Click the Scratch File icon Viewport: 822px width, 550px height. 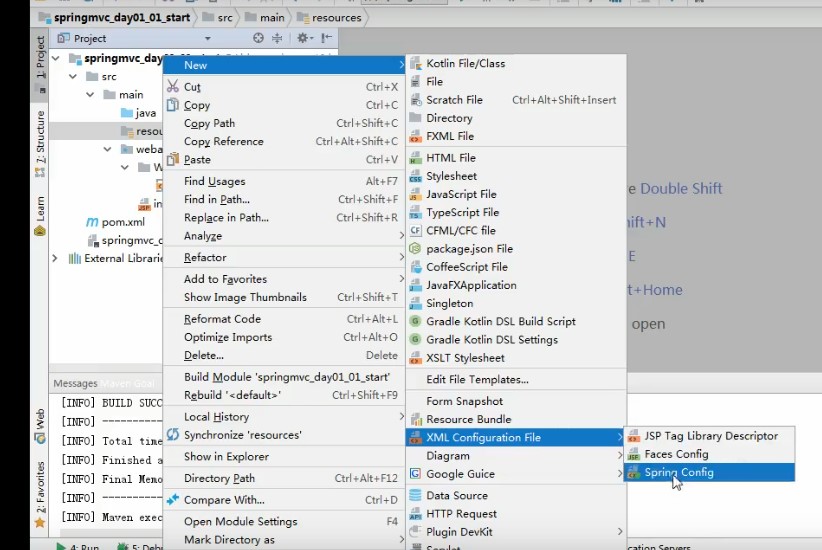click(415, 100)
